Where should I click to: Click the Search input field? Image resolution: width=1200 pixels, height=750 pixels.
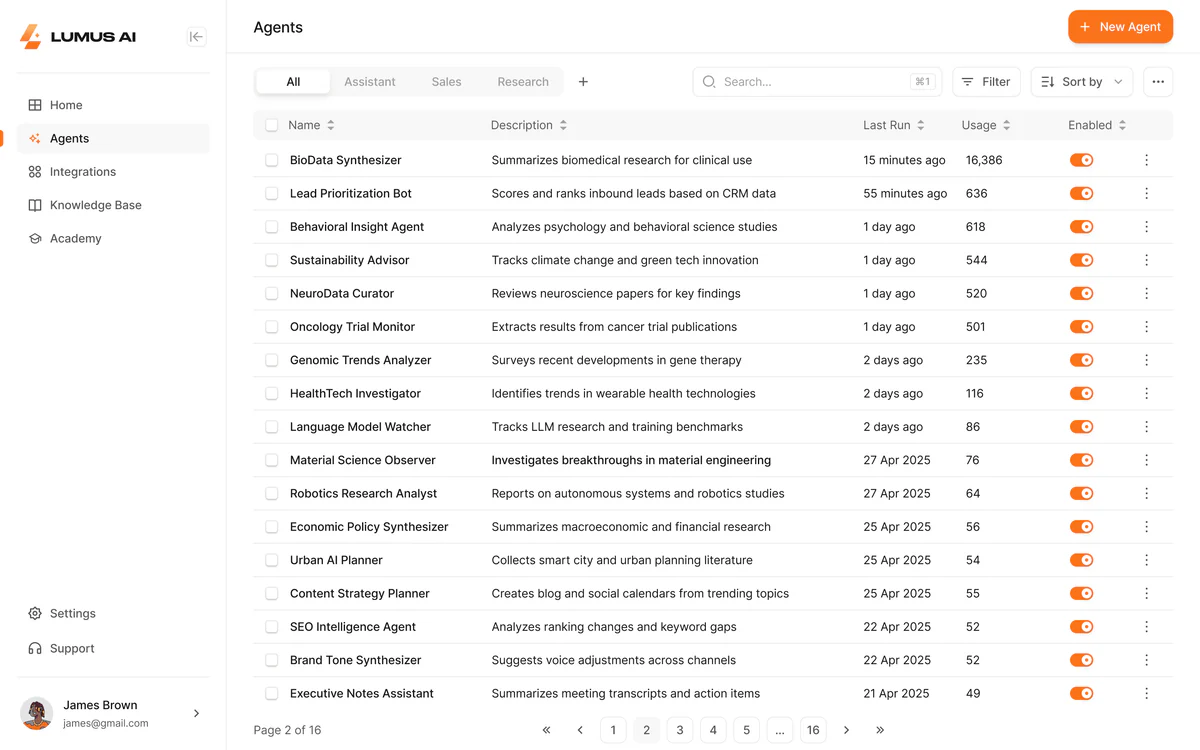pos(817,82)
